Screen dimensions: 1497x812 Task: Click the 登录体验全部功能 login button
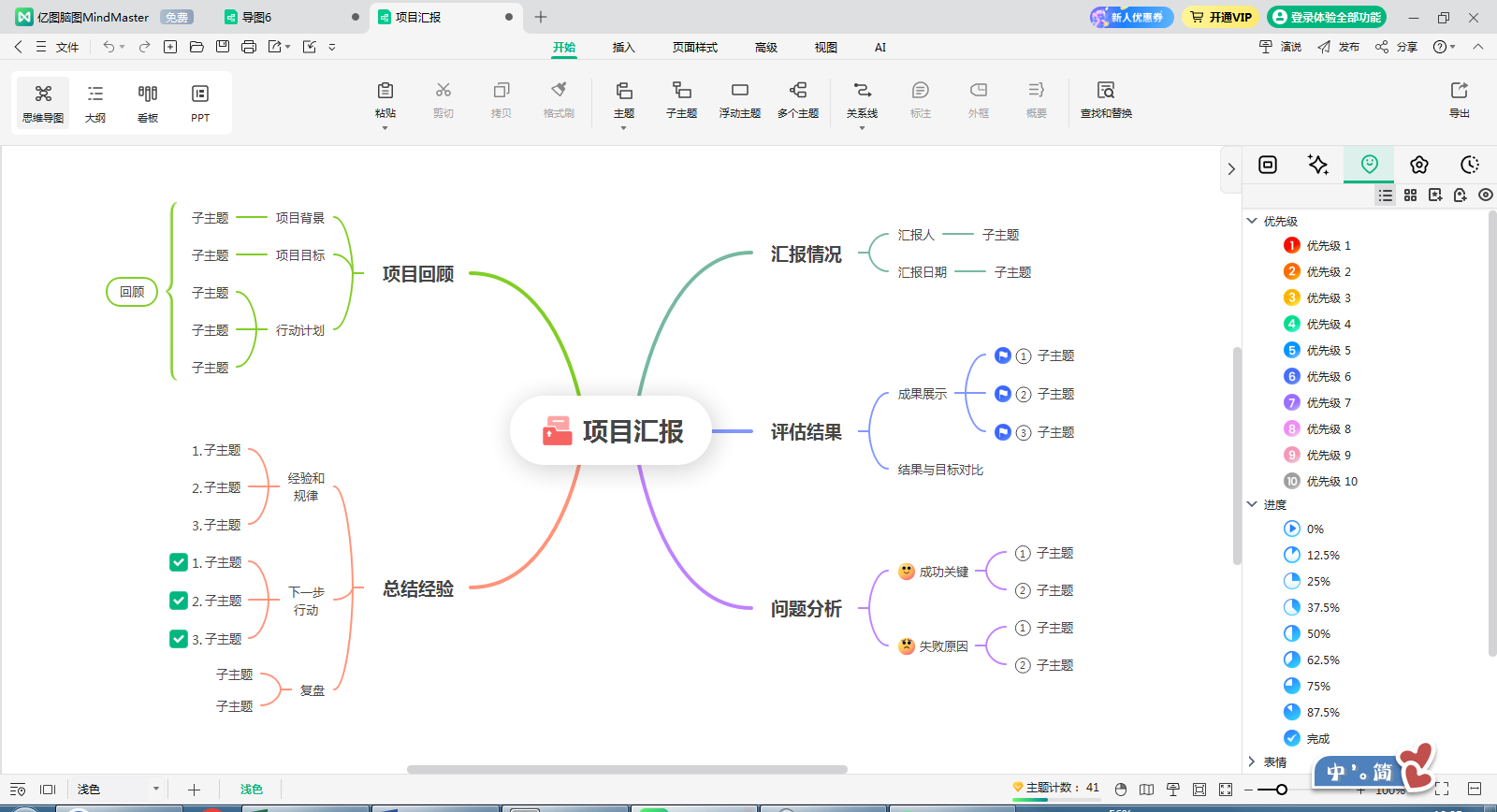(x=1327, y=17)
